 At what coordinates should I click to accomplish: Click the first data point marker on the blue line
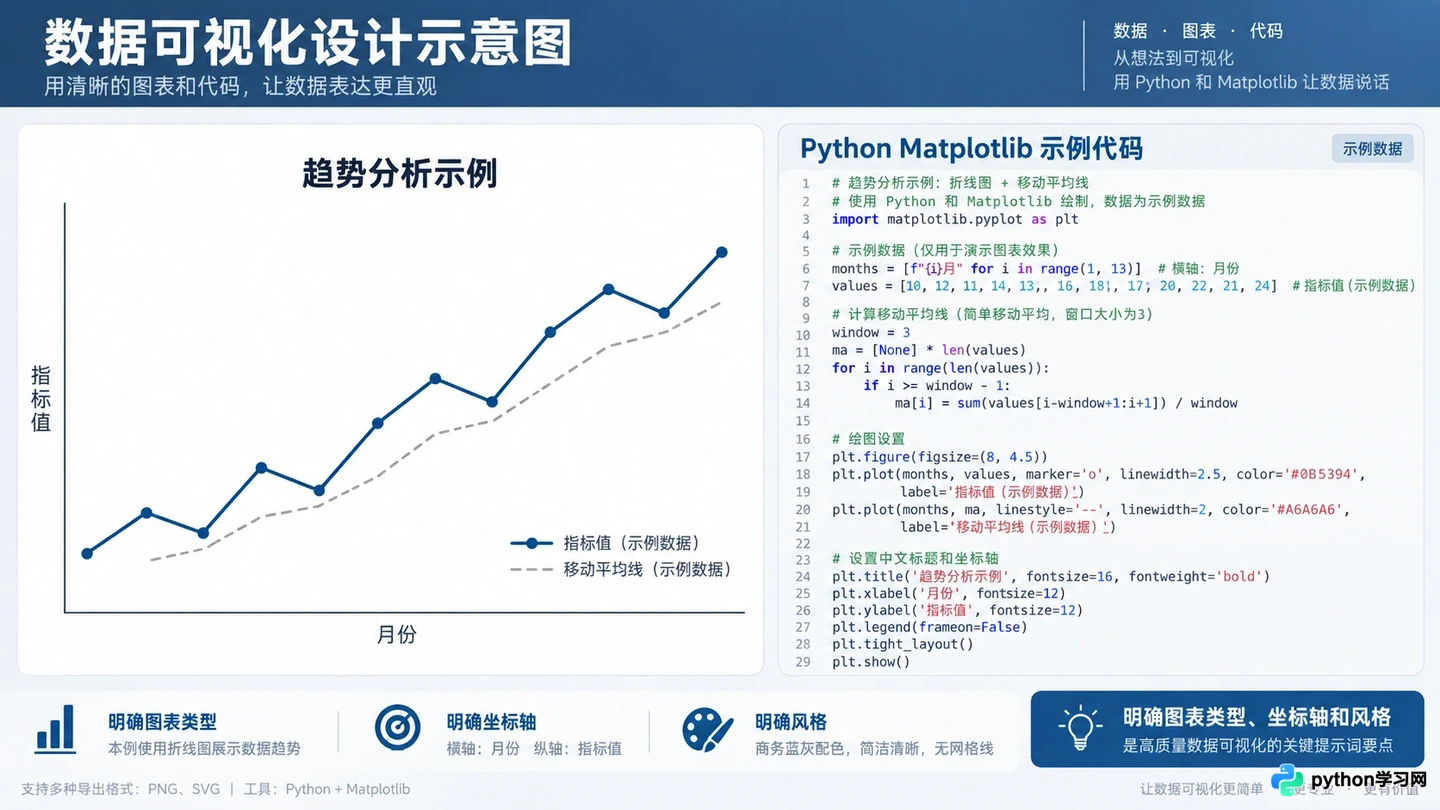[x=87, y=553]
